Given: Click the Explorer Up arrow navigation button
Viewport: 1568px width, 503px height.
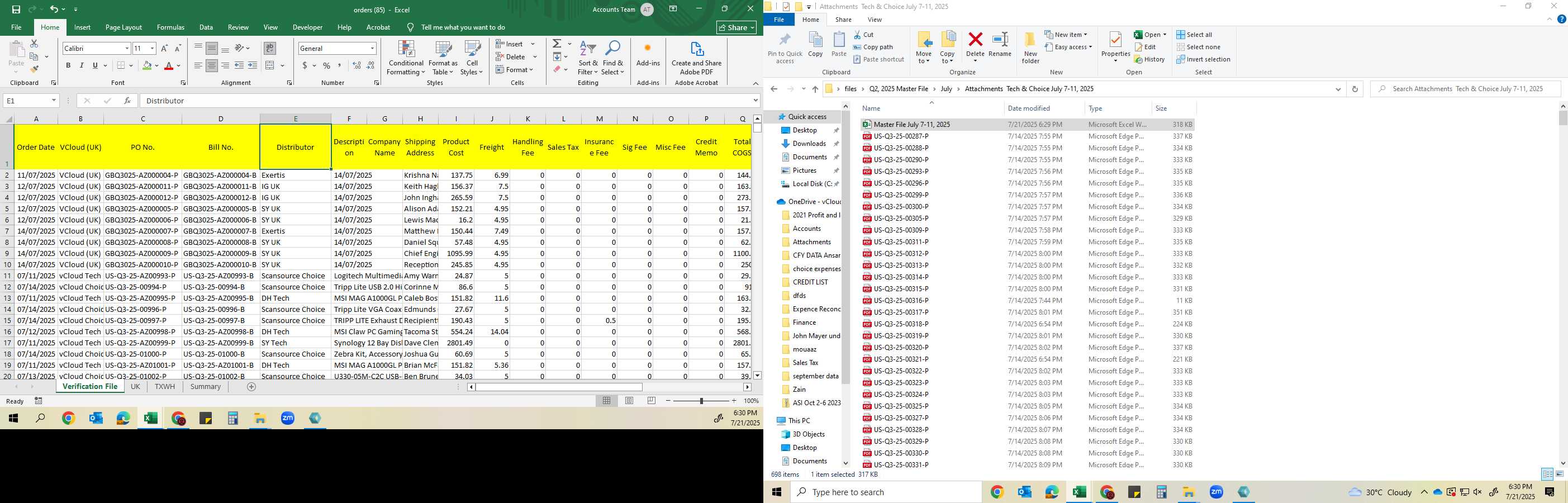Looking at the screenshot, I should [x=815, y=89].
